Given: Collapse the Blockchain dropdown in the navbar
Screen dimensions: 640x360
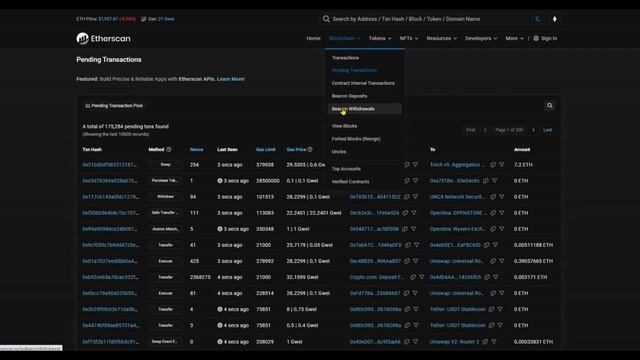Looking at the screenshot, I should [x=344, y=38].
